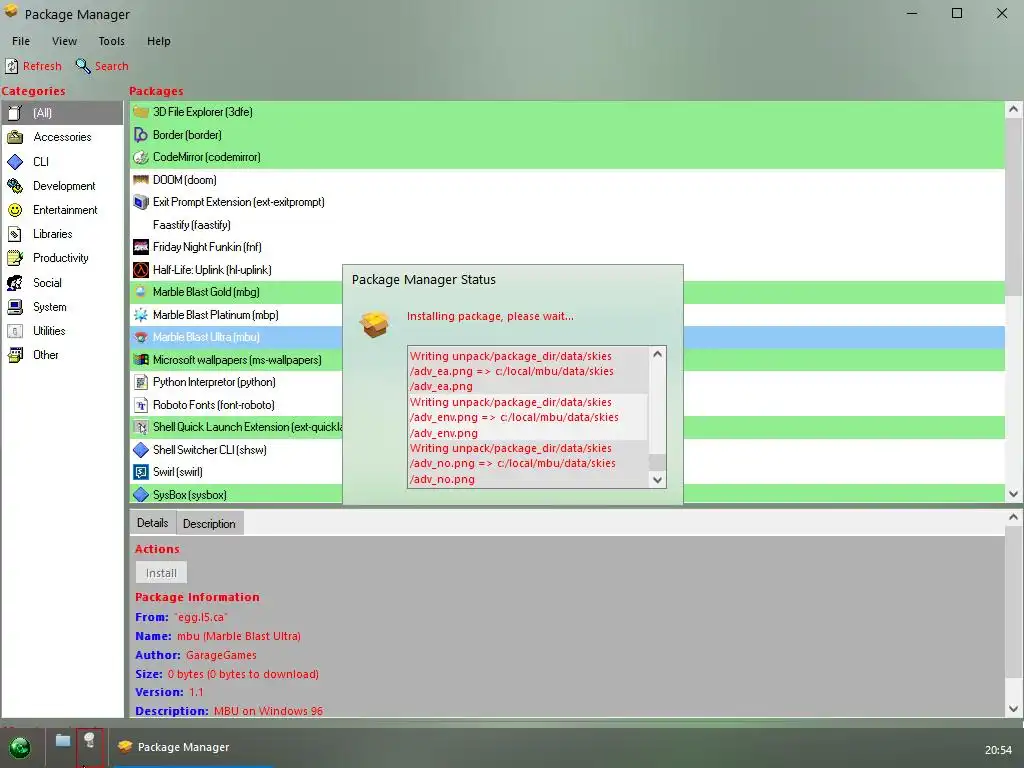Click the Swirl package icon
This screenshot has height=768, width=1024.
pyautogui.click(x=141, y=472)
